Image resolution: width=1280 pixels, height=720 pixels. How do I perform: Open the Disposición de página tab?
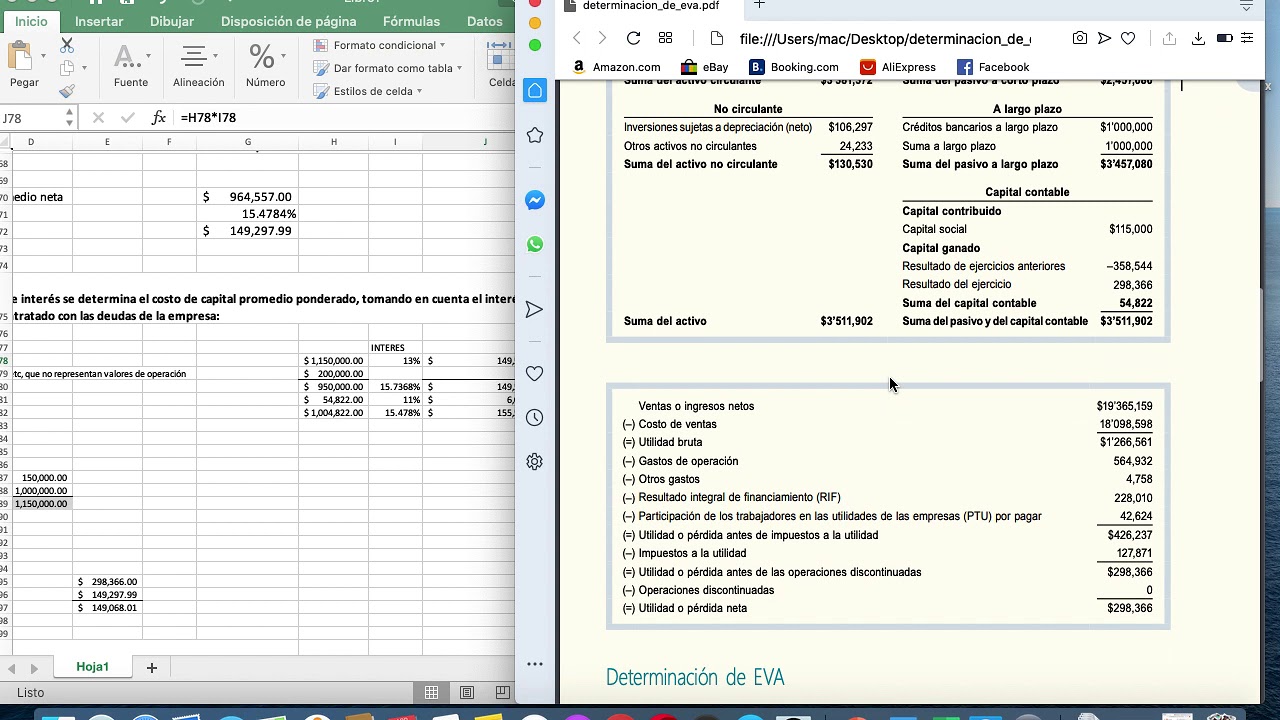(x=288, y=21)
